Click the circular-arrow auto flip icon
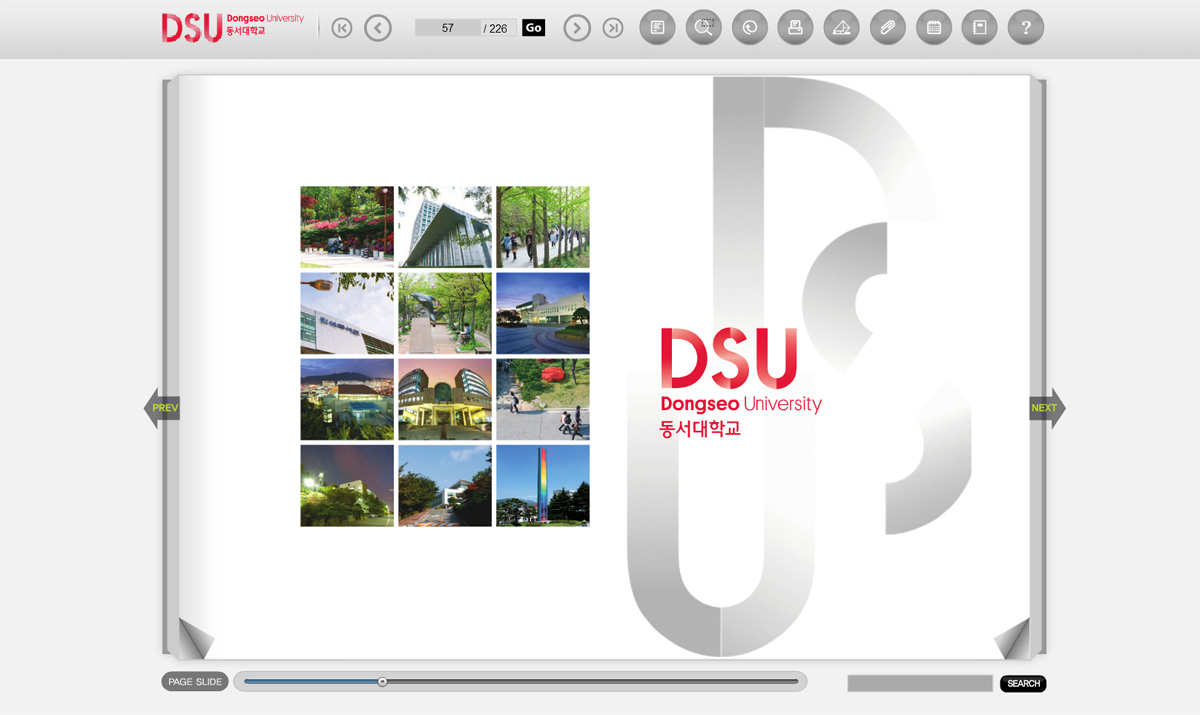 [x=749, y=28]
